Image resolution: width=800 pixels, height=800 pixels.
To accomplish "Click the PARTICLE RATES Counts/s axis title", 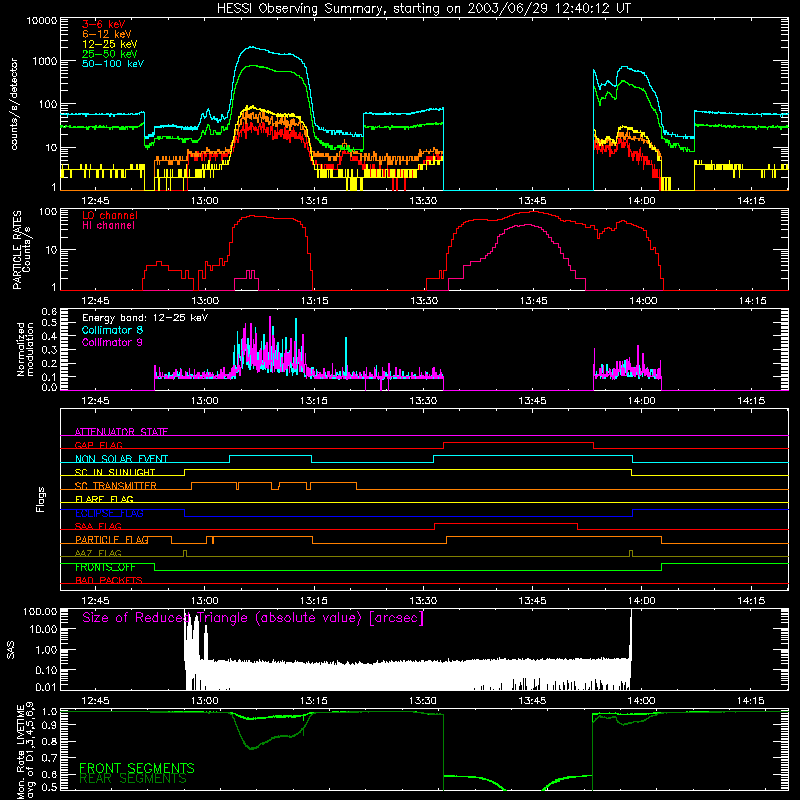I will tap(21, 250).
